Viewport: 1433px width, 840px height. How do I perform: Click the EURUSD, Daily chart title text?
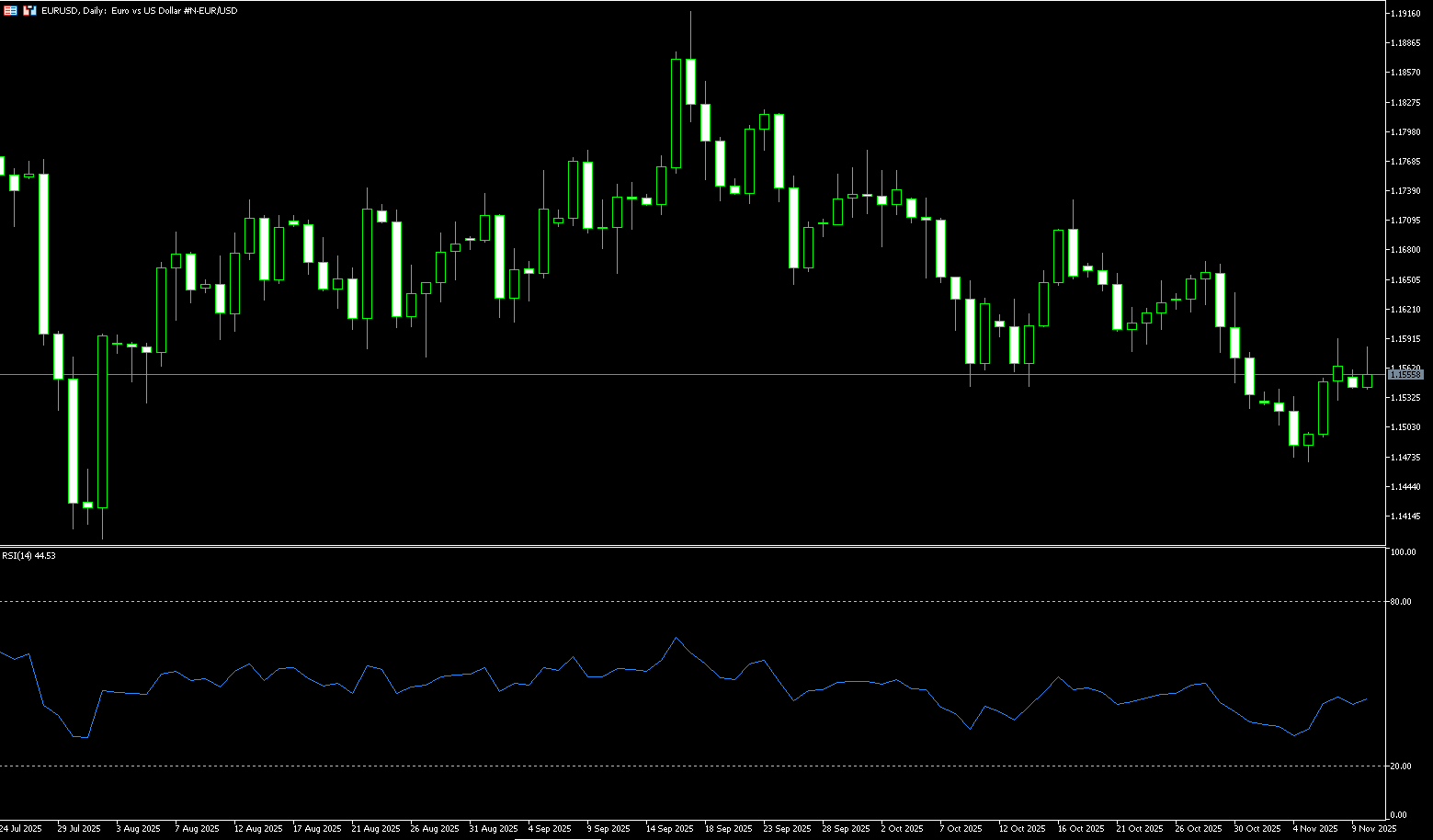click(x=139, y=11)
